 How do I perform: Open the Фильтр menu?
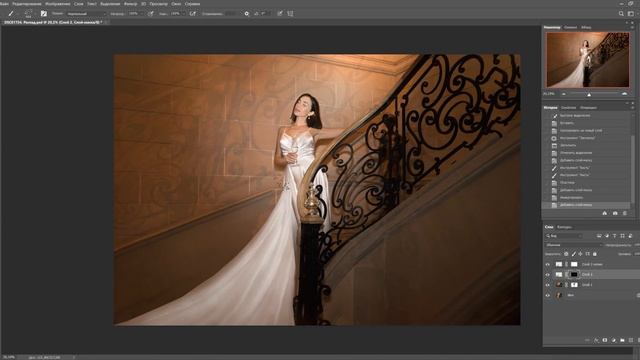coord(130,4)
